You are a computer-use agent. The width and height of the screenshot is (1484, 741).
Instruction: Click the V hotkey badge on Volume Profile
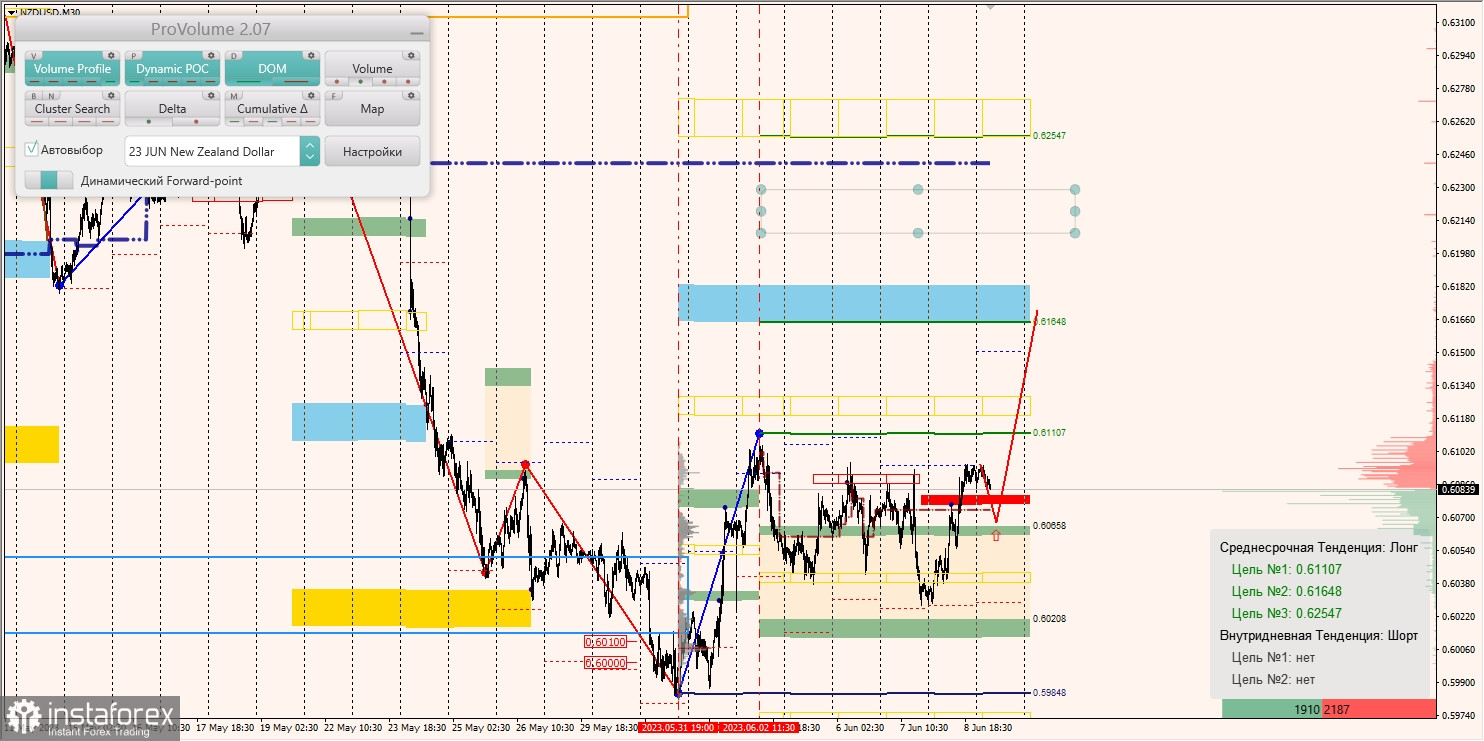pyautogui.click(x=34, y=56)
